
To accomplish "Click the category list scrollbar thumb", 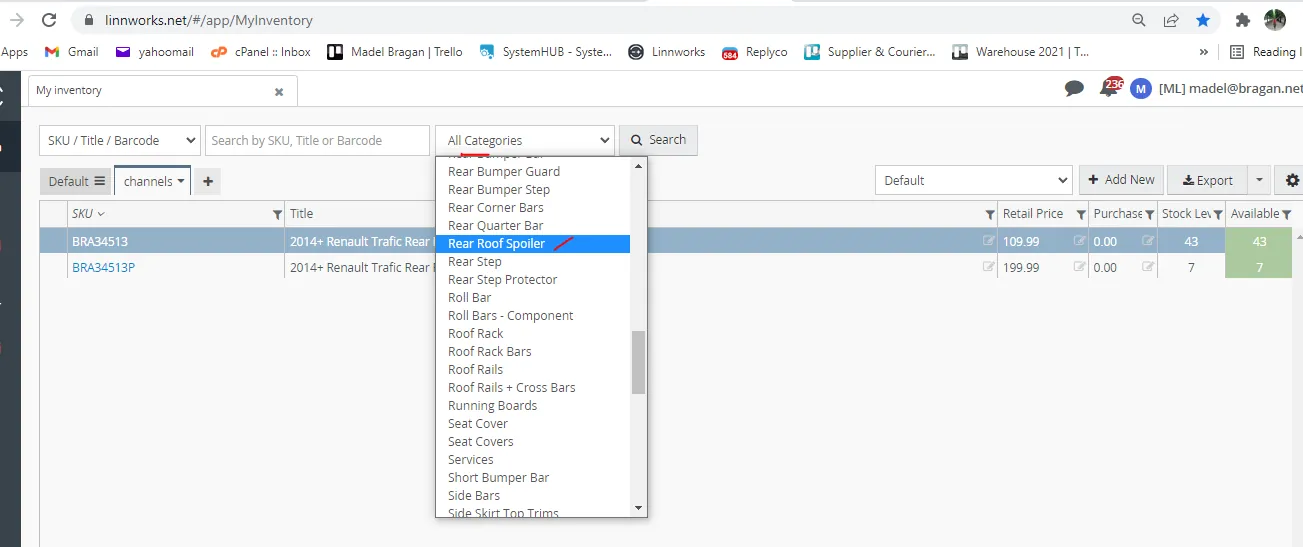I will point(638,362).
